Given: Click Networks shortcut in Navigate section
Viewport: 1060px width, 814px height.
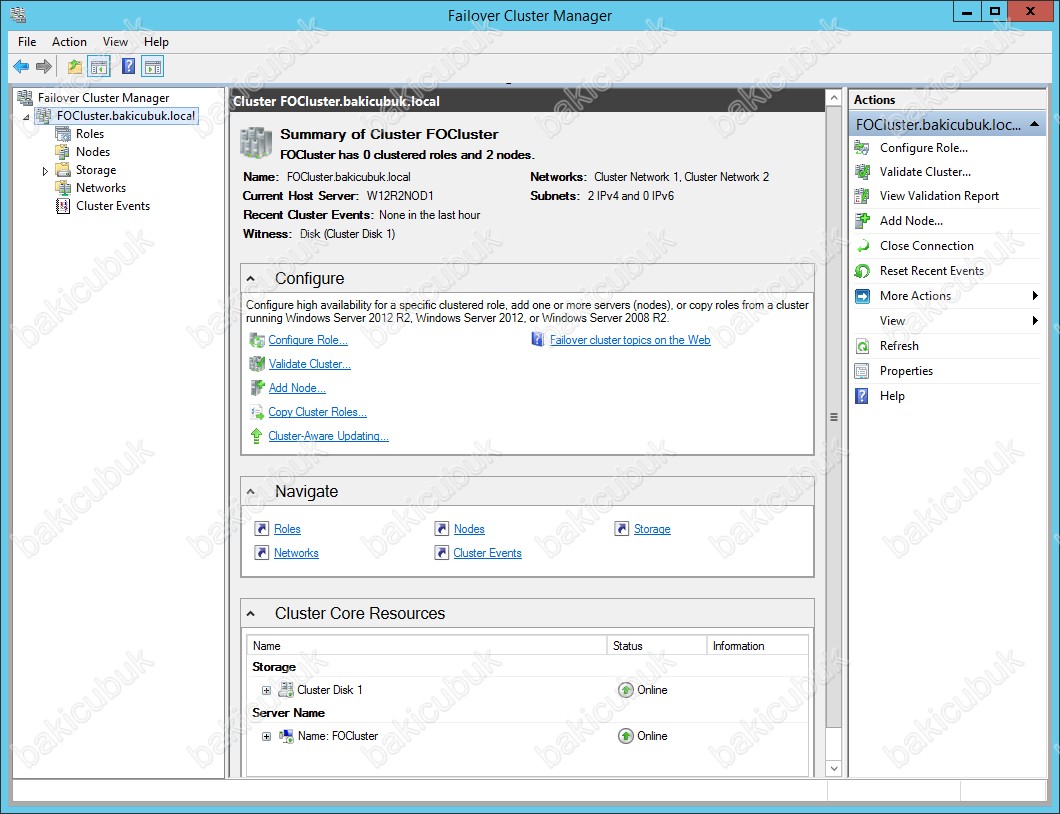Looking at the screenshot, I should (x=295, y=553).
